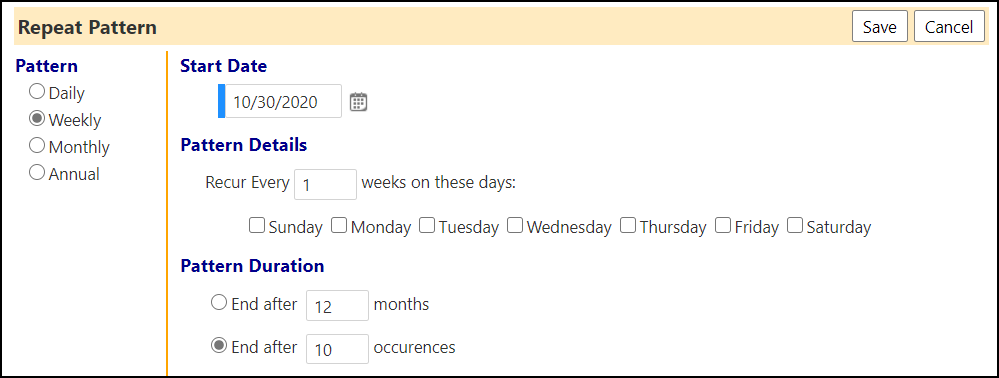Open the Start Date calendar picker icon

click(359, 102)
